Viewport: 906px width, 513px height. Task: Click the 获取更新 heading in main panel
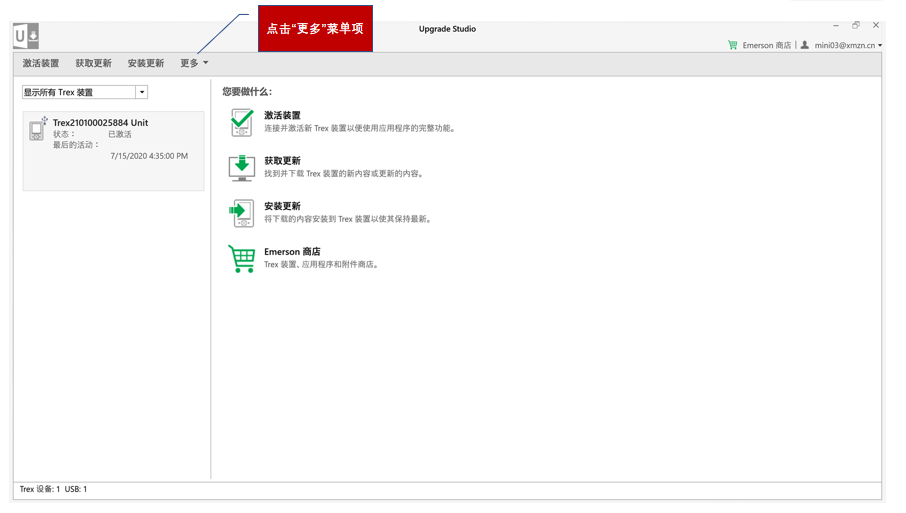282,161
